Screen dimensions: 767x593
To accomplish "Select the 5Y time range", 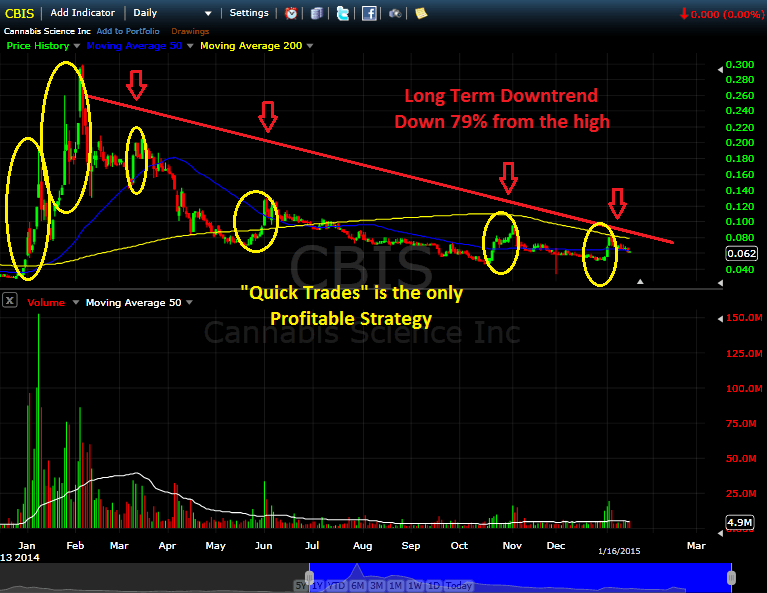I will click(300, 586).
